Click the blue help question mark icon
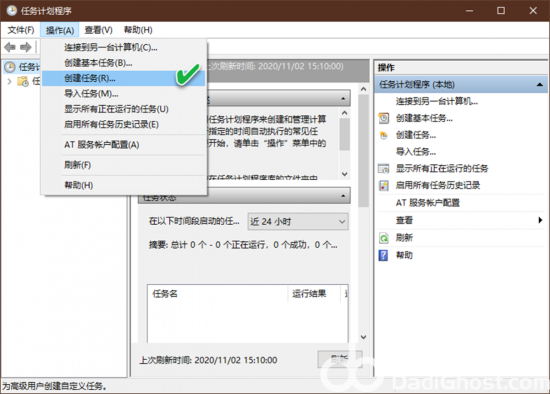 click(x=383, y=255)
